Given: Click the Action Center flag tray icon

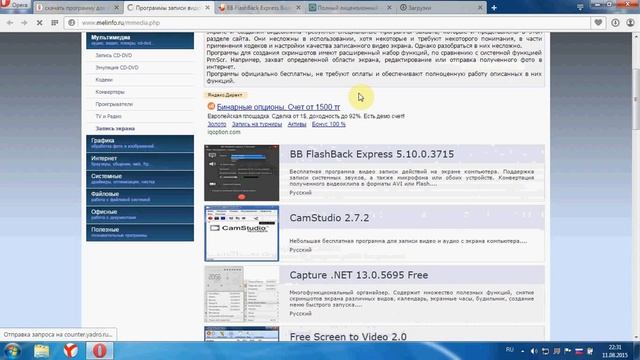Looking at the screenshot, I should click(568, 351).
